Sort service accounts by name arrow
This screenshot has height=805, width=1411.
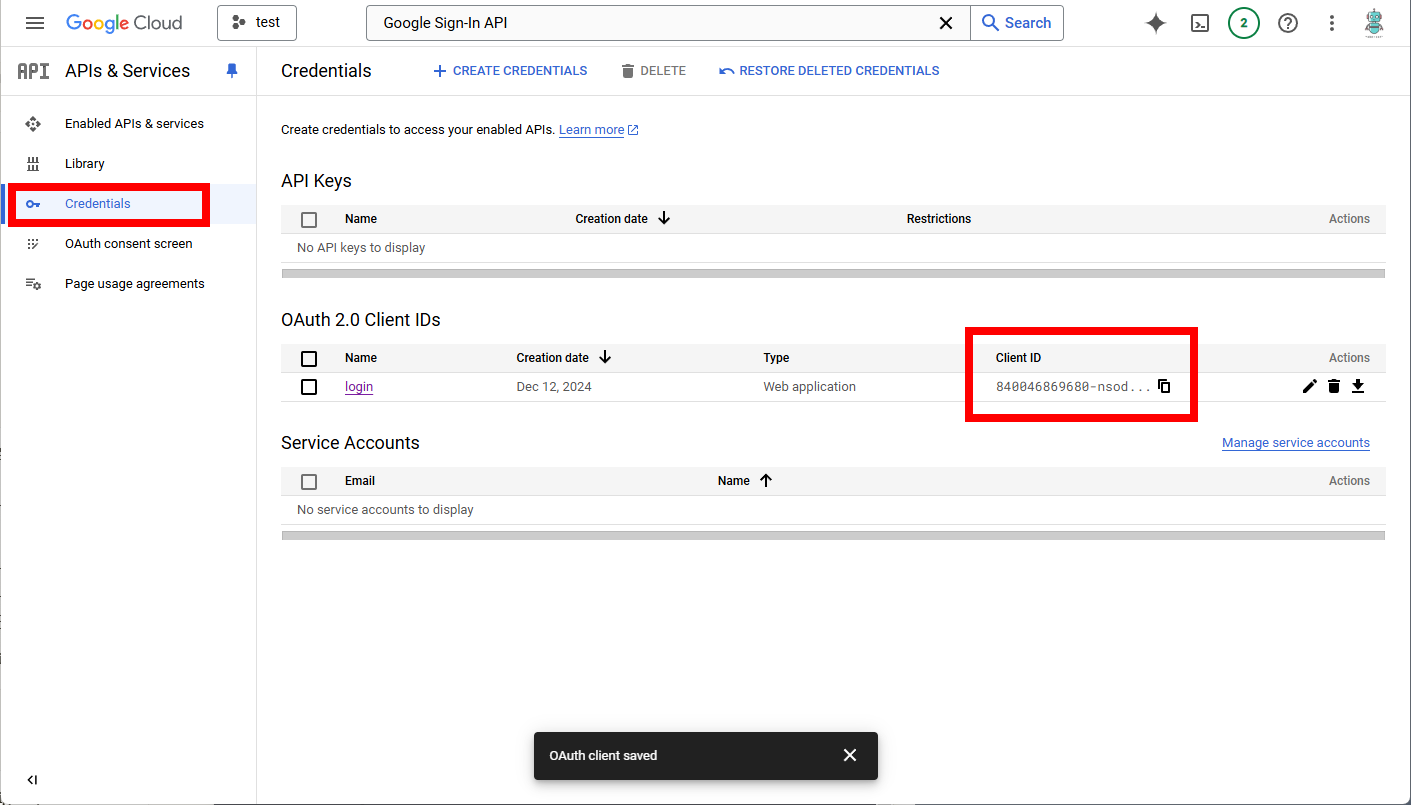766,480
